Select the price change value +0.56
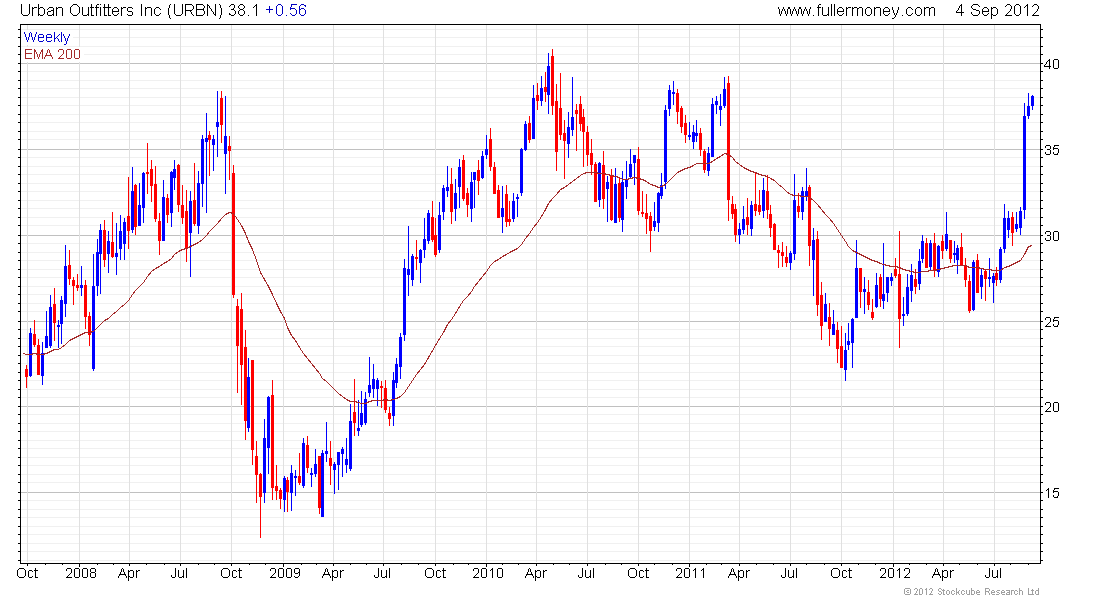Viewport: 1100px width, 600px height. click(286, 11)
